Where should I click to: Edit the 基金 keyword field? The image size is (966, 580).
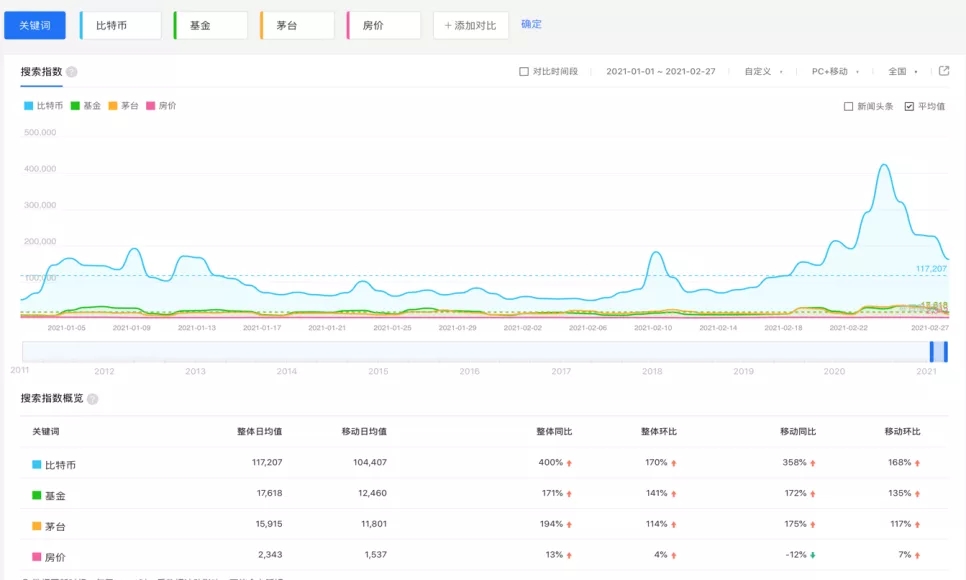coord(211,25)
